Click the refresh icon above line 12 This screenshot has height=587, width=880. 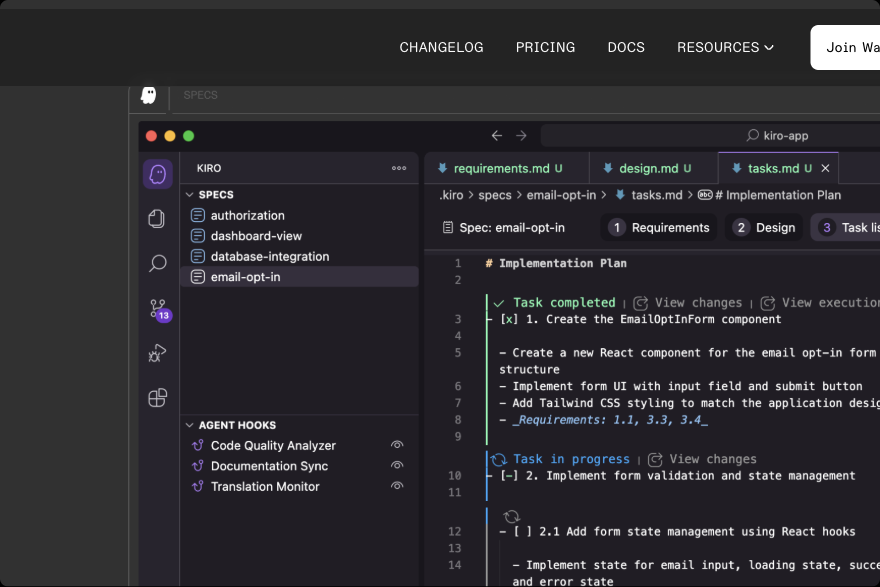tap(511, 516)
